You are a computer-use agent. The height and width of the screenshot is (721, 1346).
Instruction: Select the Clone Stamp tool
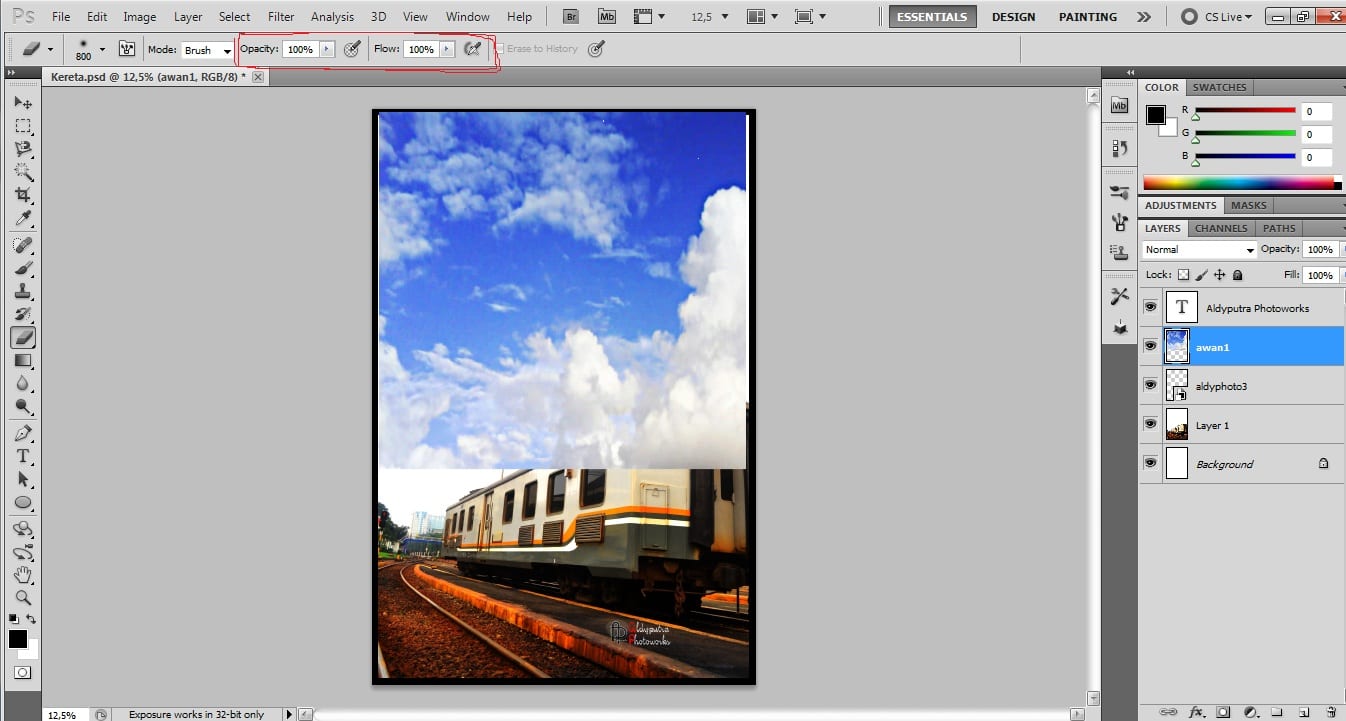(x=22, y=292)
